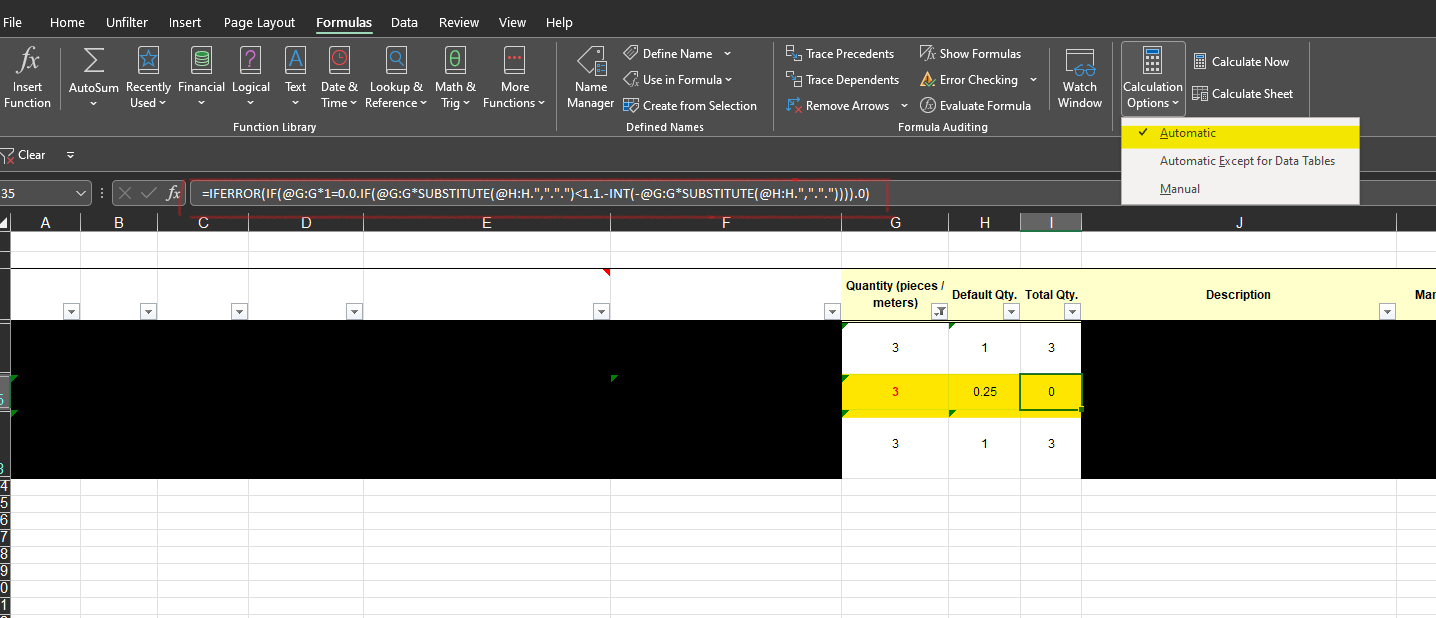1436x618 pixels.
Task: Open Logical functions list
Action: [251, 78]
